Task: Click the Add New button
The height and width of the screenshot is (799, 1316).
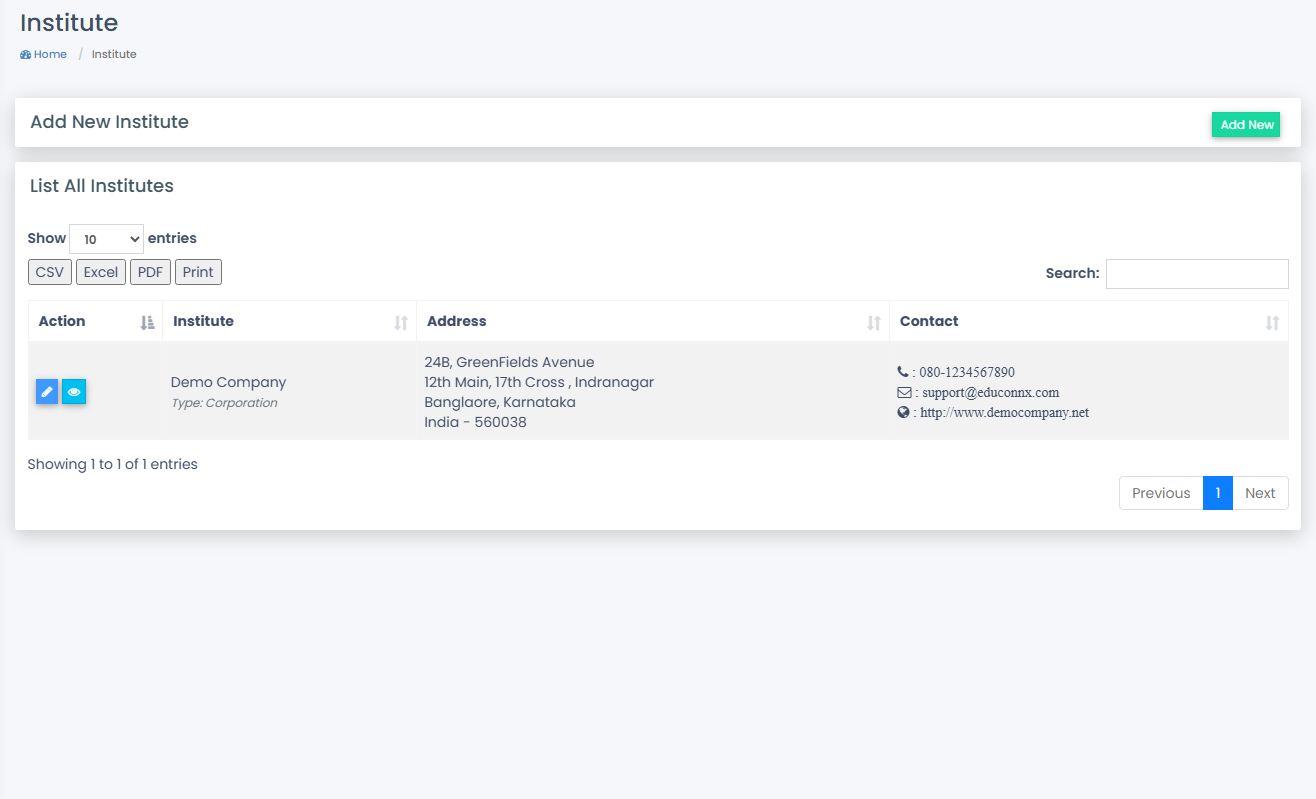Action: pyautogui.click(x=1246, y=124)
